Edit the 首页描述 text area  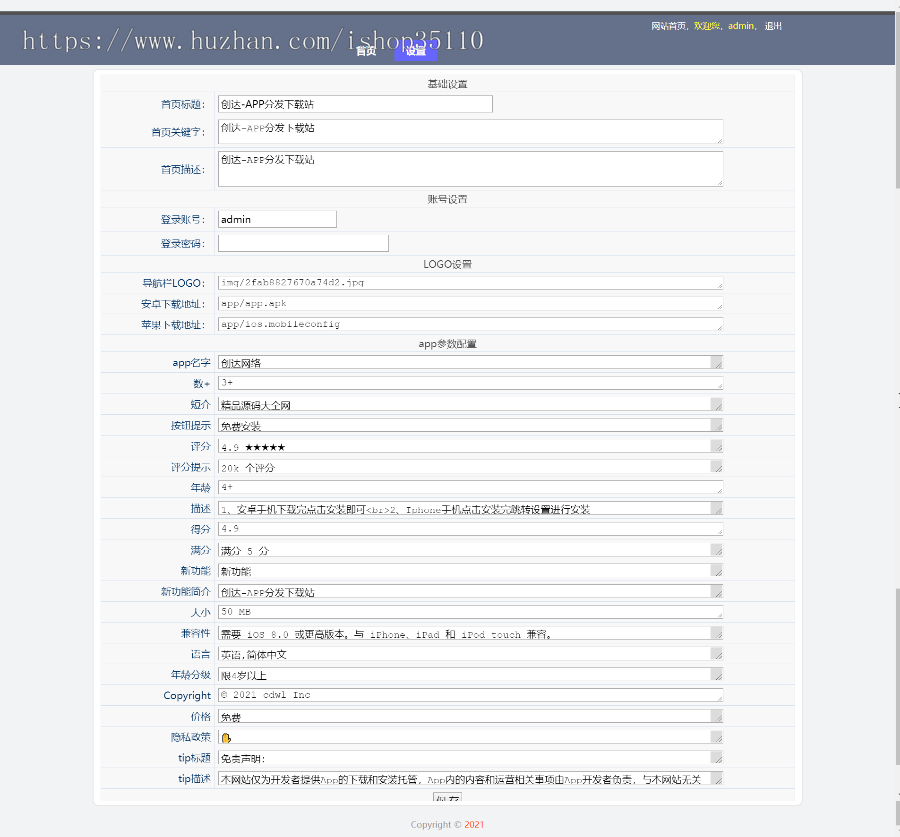click(470, 169)
